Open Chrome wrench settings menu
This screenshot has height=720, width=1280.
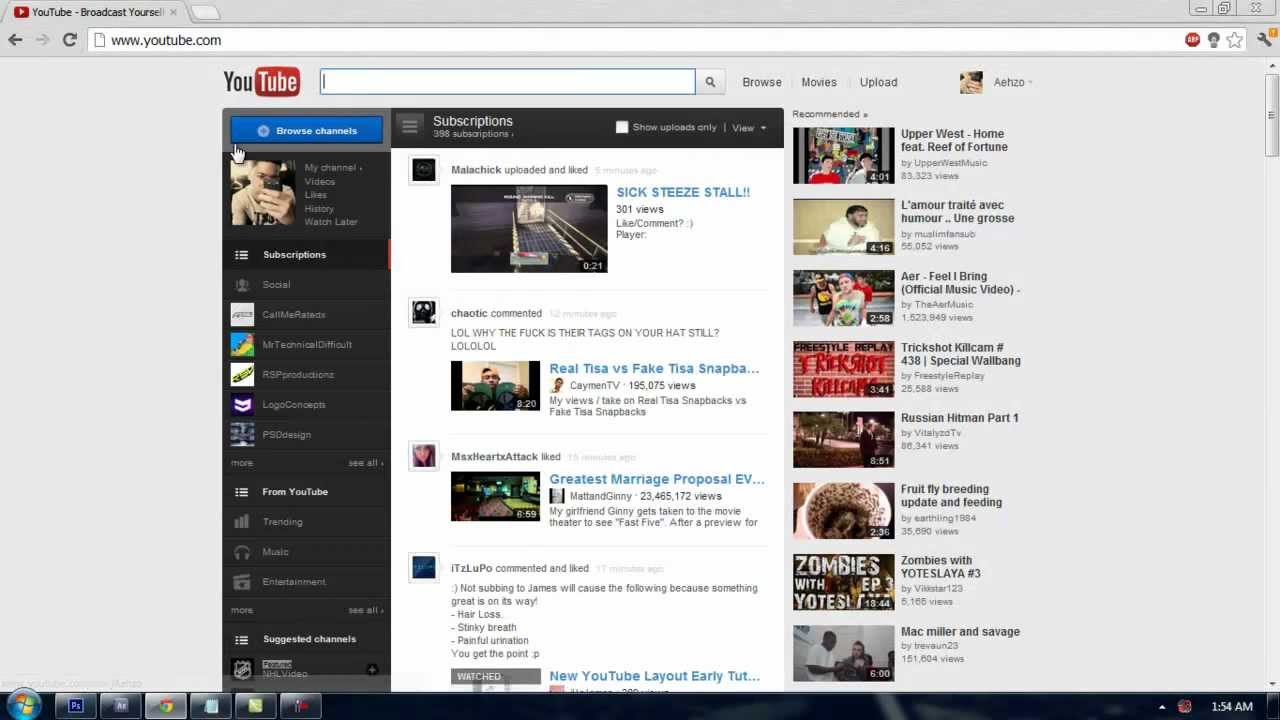[x=1264, y=40]
